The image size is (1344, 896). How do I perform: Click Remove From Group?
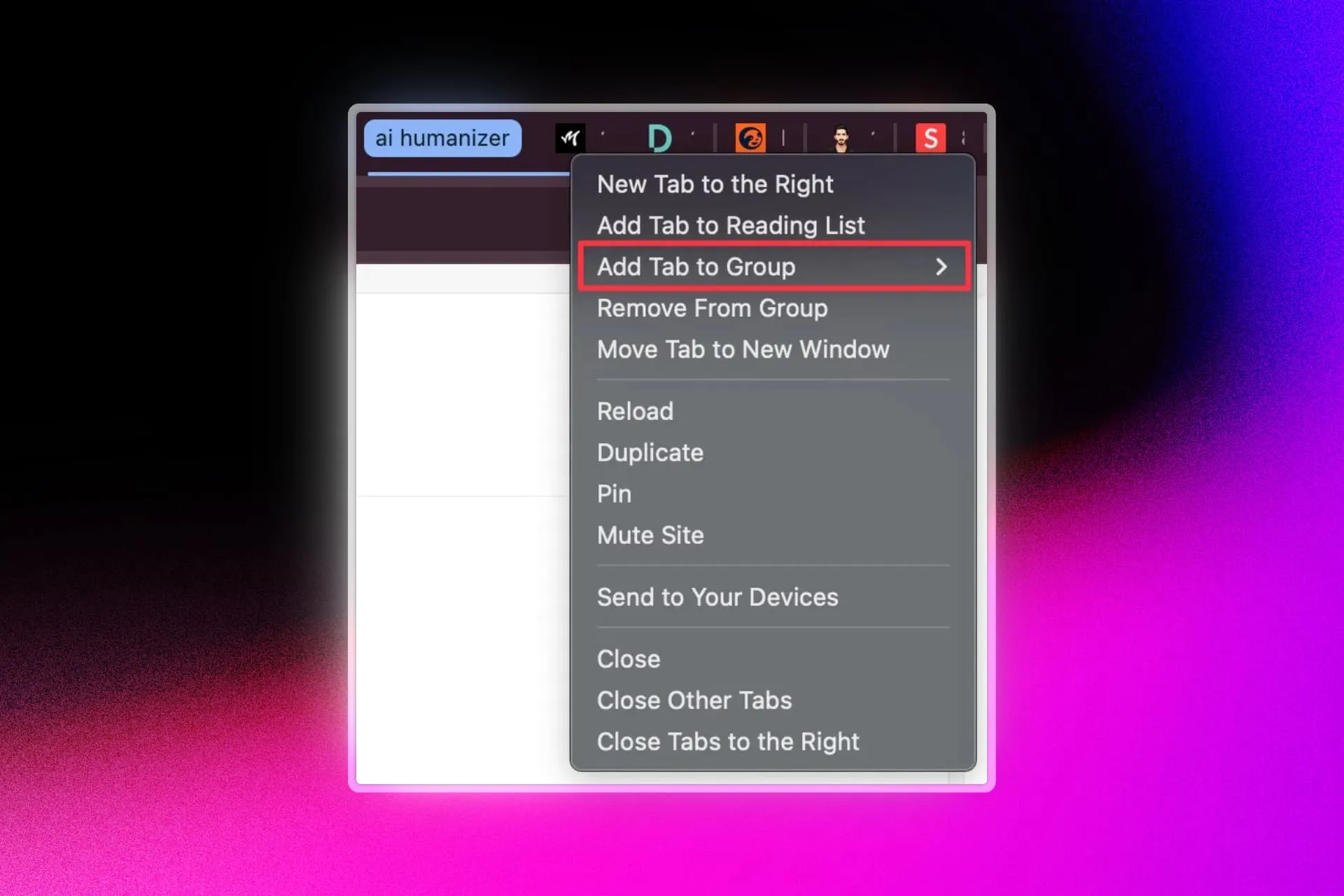tap(711, 308)
